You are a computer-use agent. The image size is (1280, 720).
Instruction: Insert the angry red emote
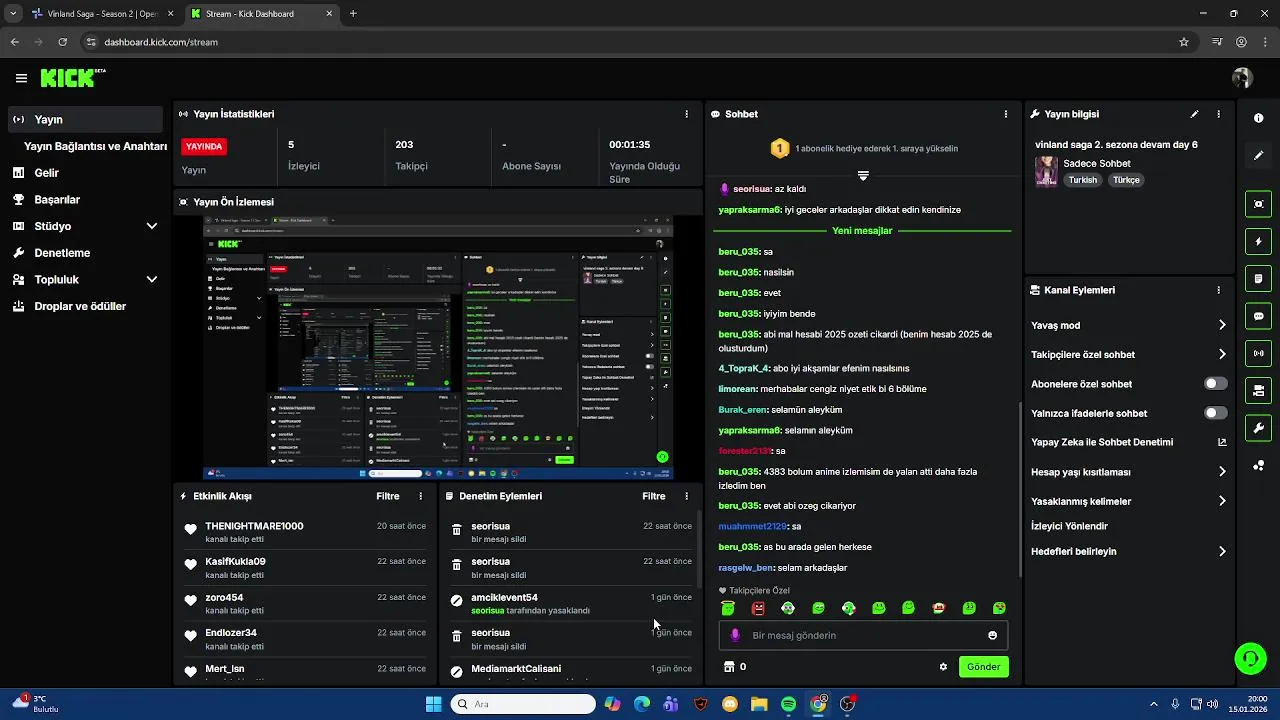[x=758, y=608]
